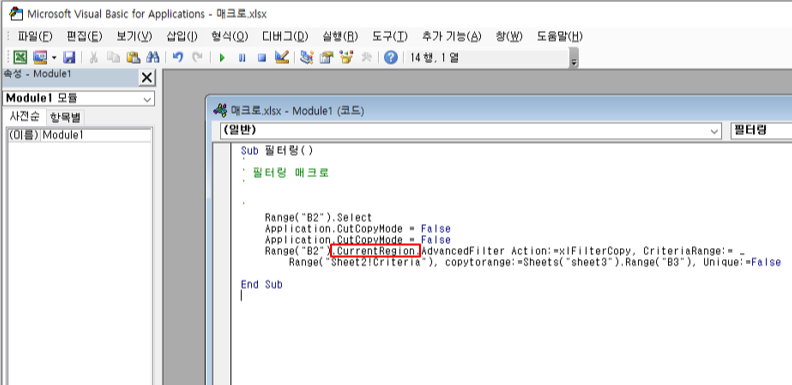This screenshot has height=385, width=792.
Task: Open the Project Explorer icon
Action: pos(306,58)
